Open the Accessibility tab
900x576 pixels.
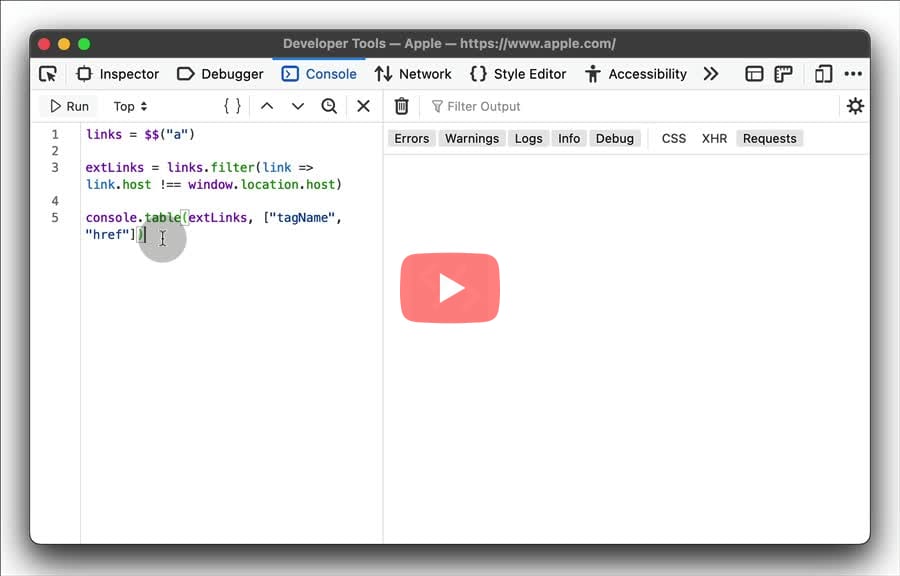[635, 74]
